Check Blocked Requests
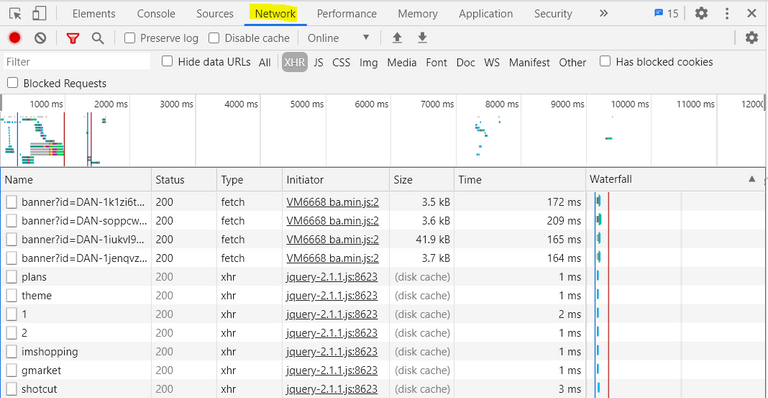Image resolution: width=768 pixels, height=398 pixels. click(x=13, y=83)
